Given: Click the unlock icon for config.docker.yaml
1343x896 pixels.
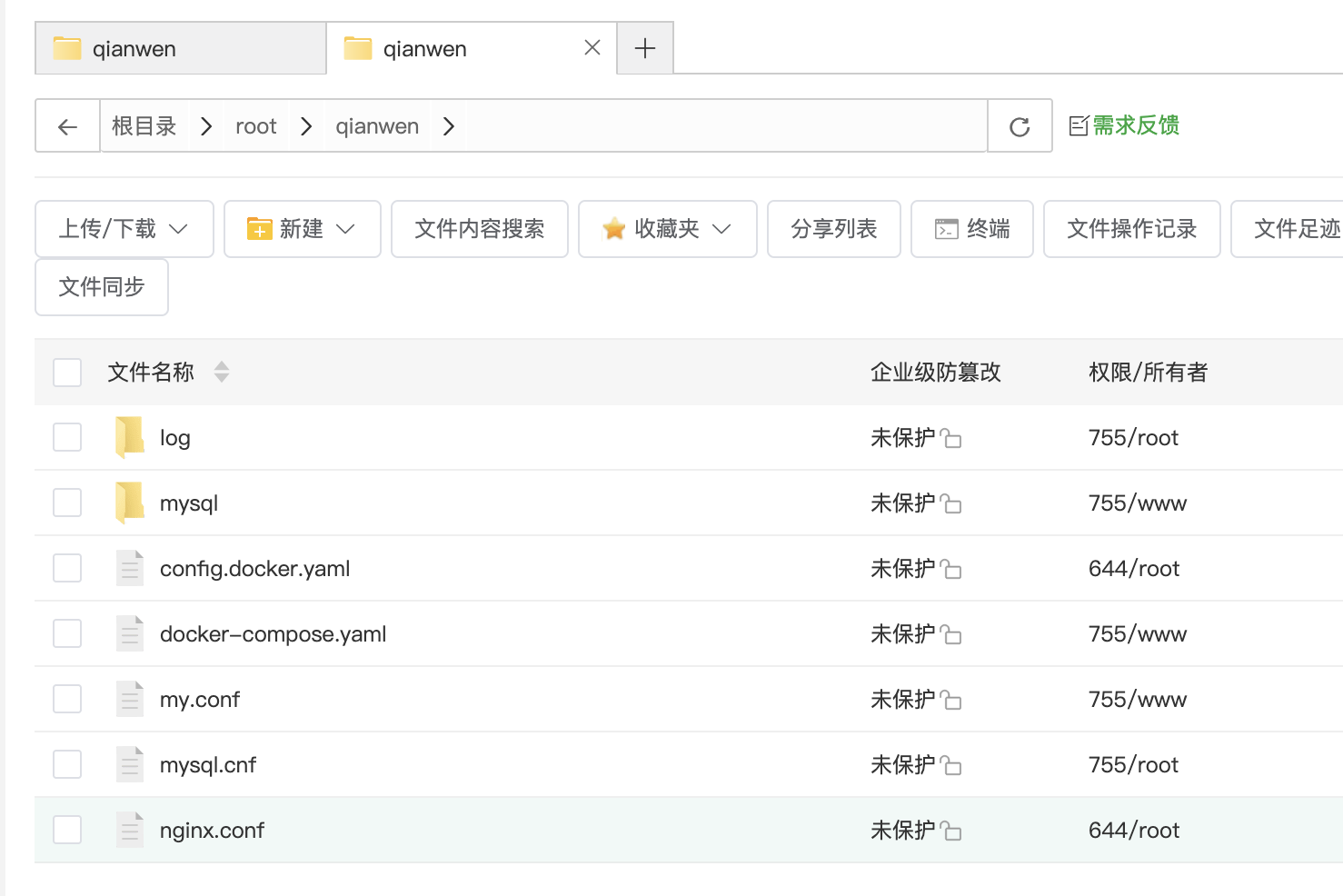Looking at the screenshot, I should pyautogui.click(x=950, y=569).
